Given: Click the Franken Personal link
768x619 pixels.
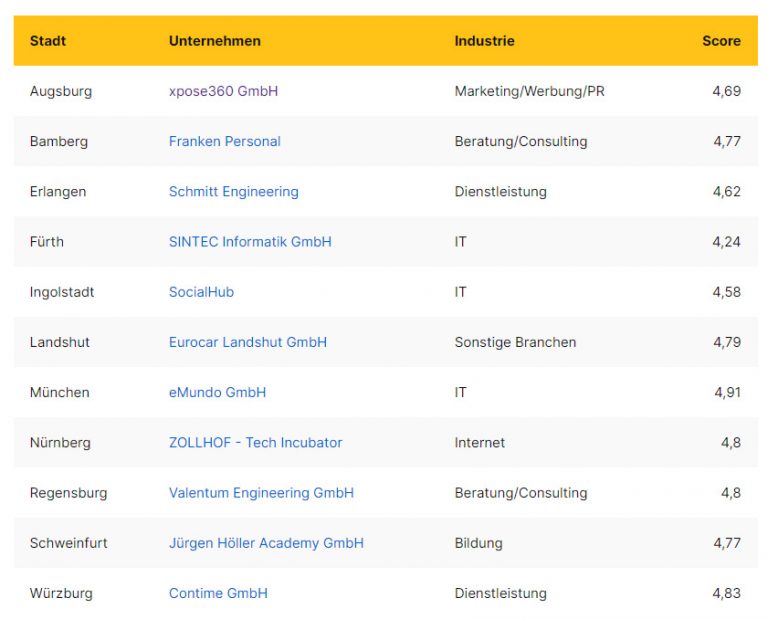Looking at the screenshot, I should (224, 141).
